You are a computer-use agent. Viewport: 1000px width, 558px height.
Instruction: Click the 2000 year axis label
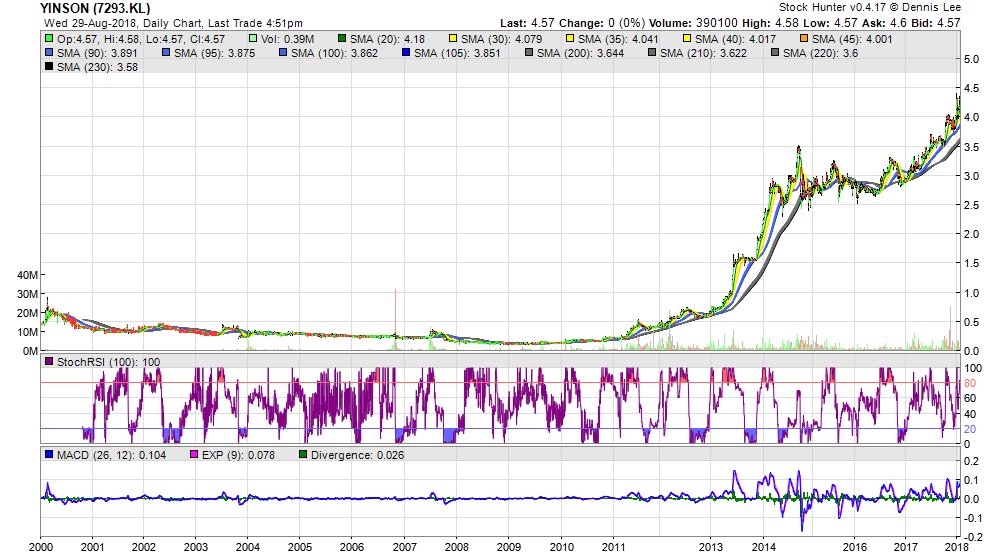(x=41, y=547)
